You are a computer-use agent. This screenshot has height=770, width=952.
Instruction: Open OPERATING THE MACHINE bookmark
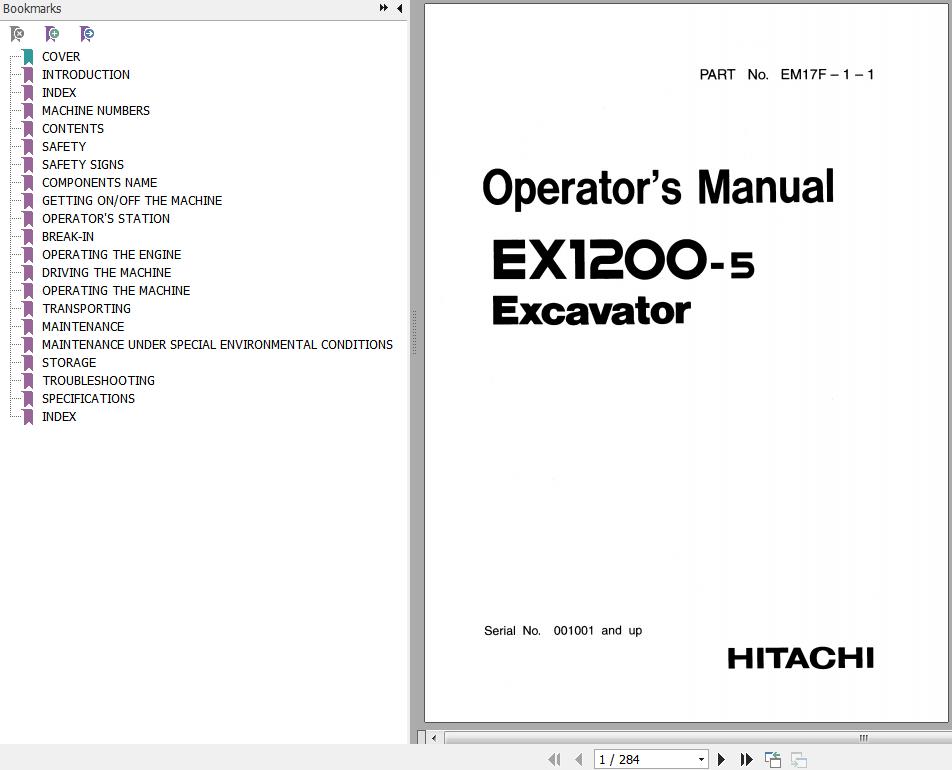click(x=116, y=291)
